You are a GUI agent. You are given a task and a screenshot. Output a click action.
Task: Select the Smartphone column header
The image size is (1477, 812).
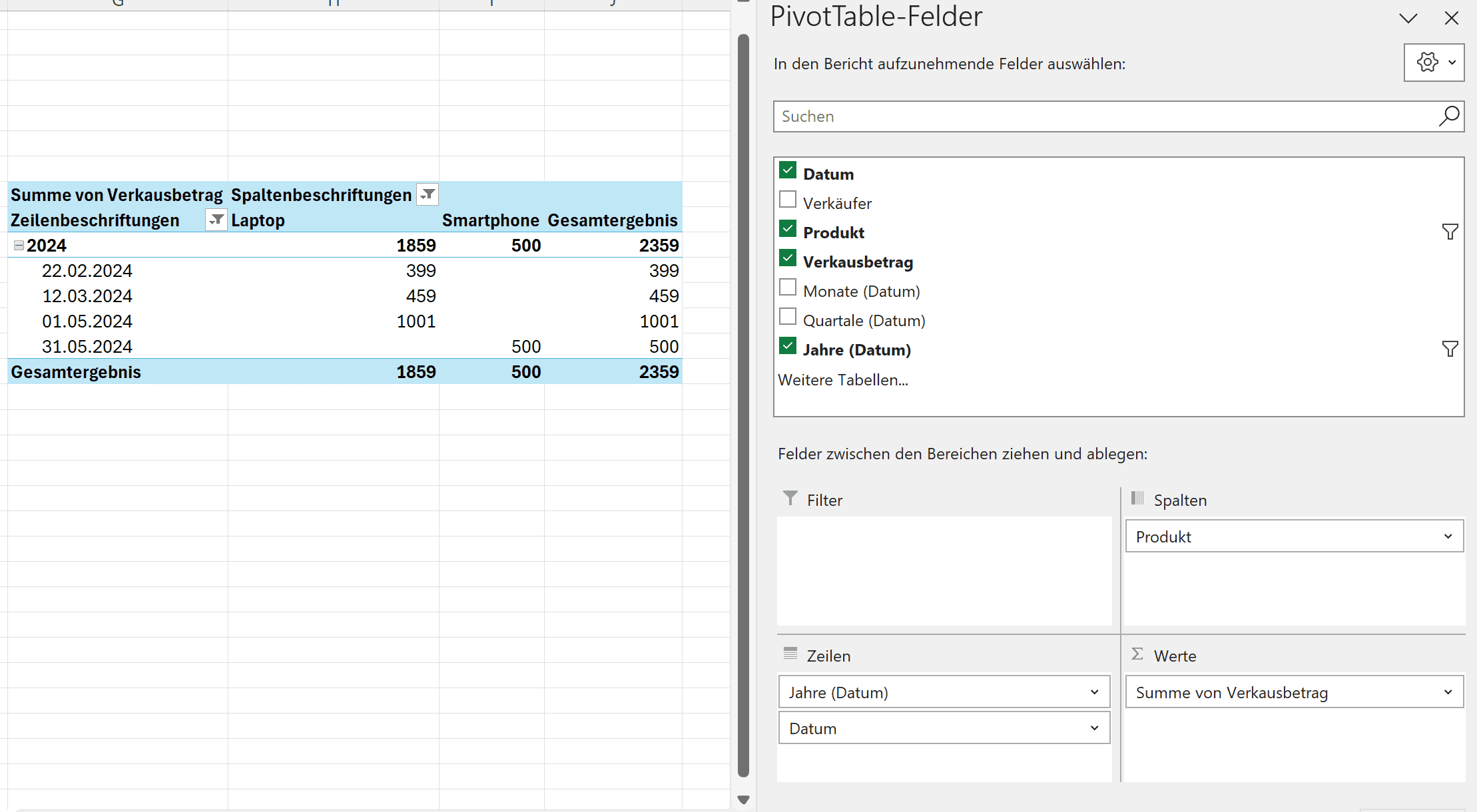[491, 220]
